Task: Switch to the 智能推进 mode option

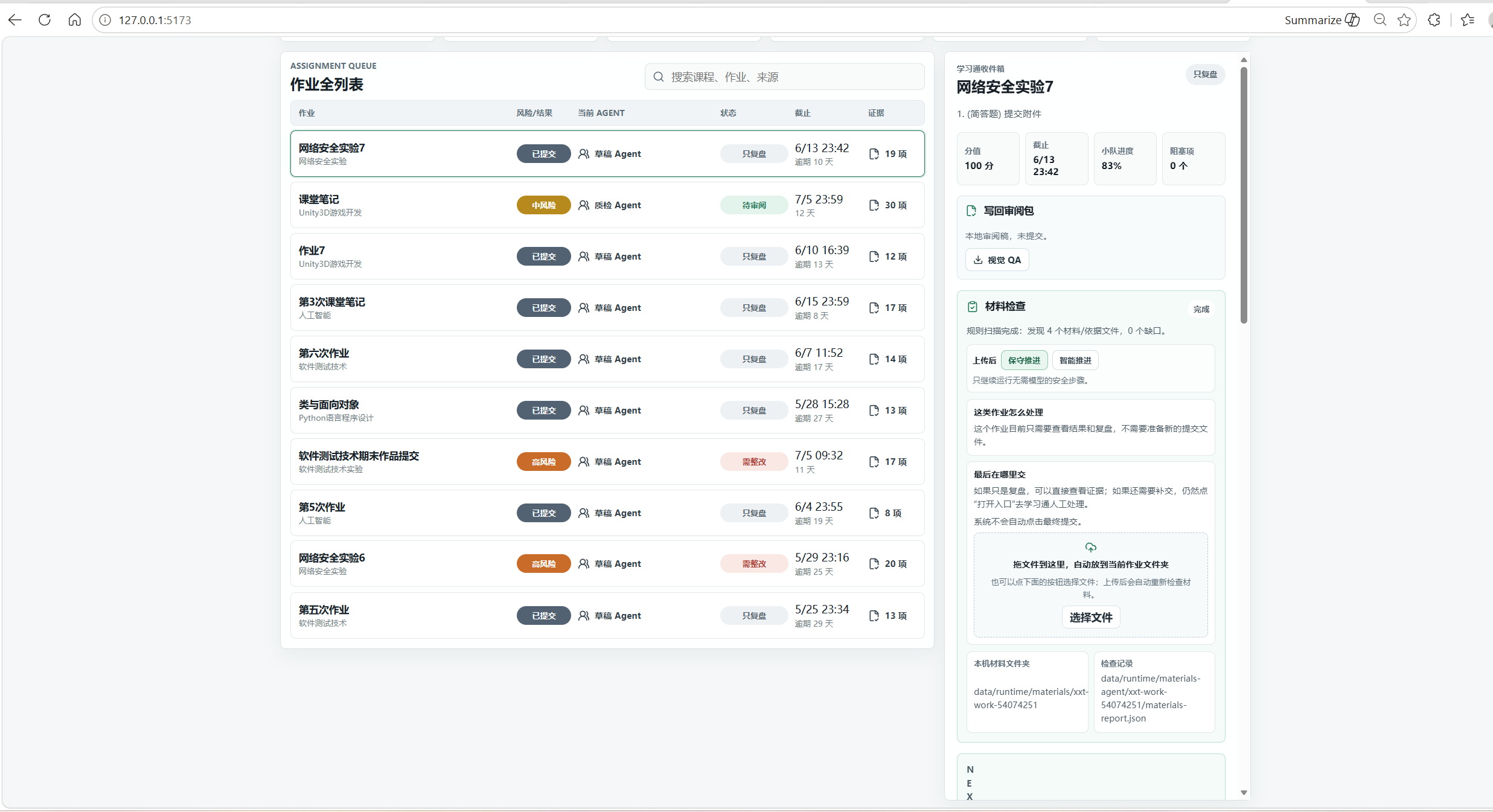Action: pyautogui.click(x=1075, y=360)
